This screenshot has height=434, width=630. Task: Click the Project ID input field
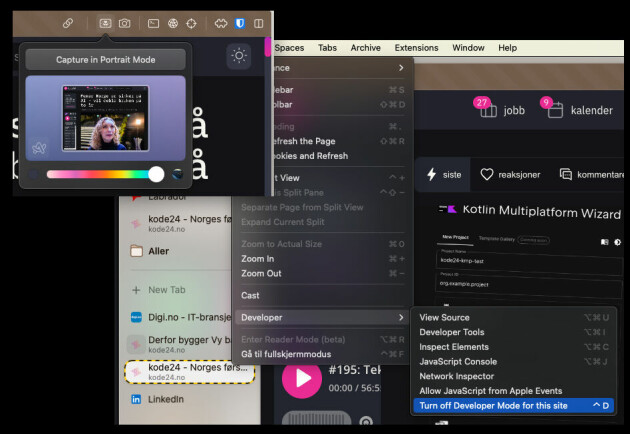pos(529,285)
